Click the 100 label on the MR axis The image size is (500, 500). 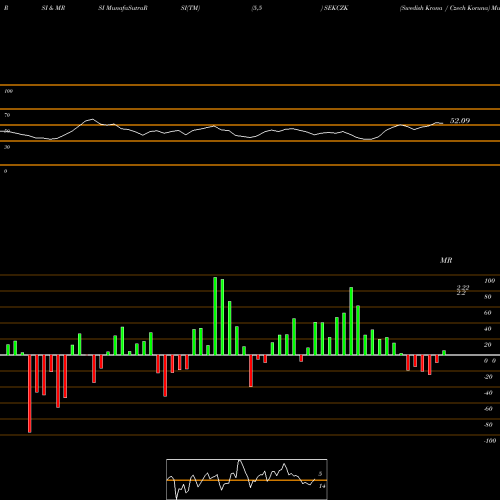(490, 281)
